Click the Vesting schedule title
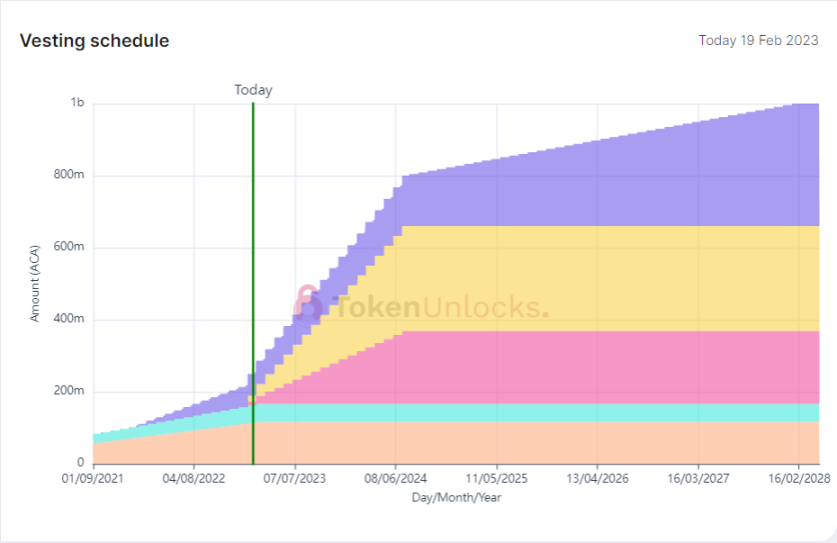Screen dimensions: 837x543 coord(94,41)
